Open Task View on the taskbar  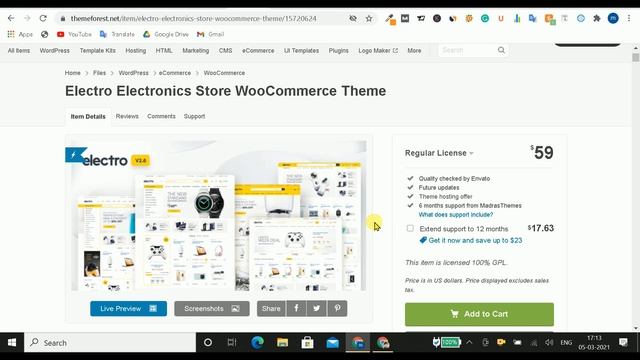(232, 342)
